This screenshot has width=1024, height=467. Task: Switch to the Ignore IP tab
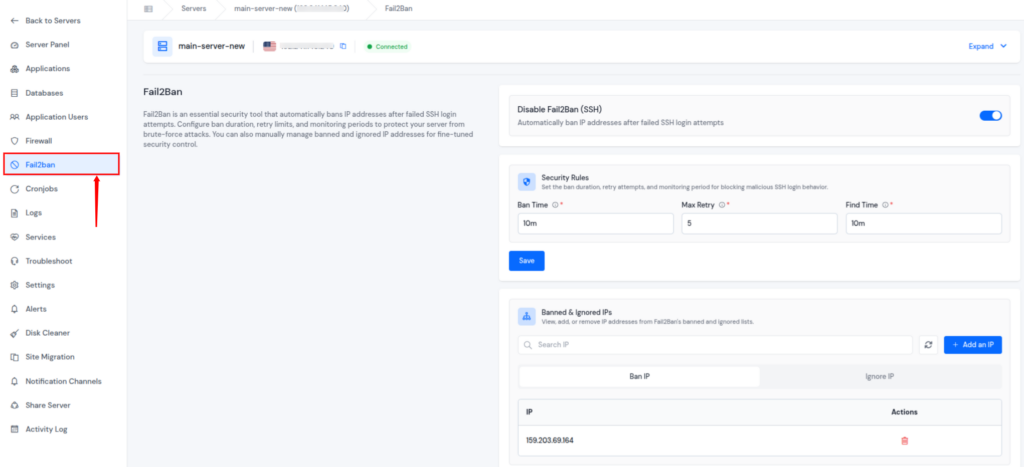pyautogui.click(x=879, y=377)
